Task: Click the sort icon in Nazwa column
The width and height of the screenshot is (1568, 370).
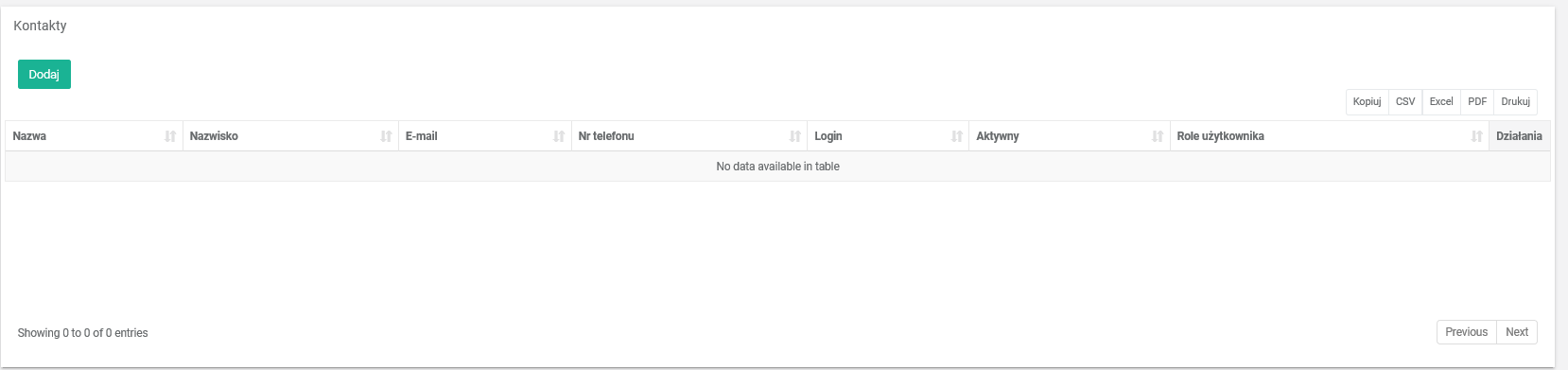Action: (x=170, y=136)
